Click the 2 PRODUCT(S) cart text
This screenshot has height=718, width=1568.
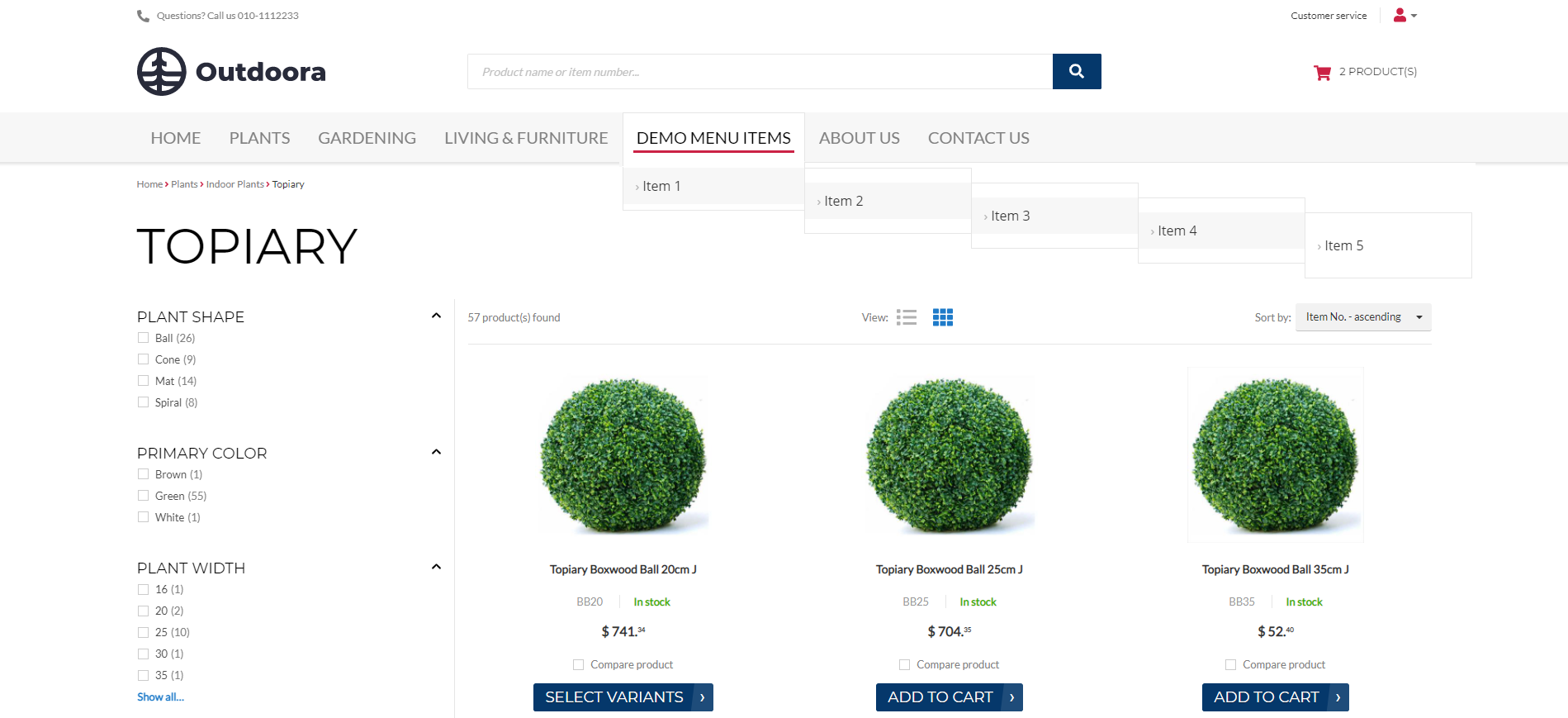[x=1378, y=72]
